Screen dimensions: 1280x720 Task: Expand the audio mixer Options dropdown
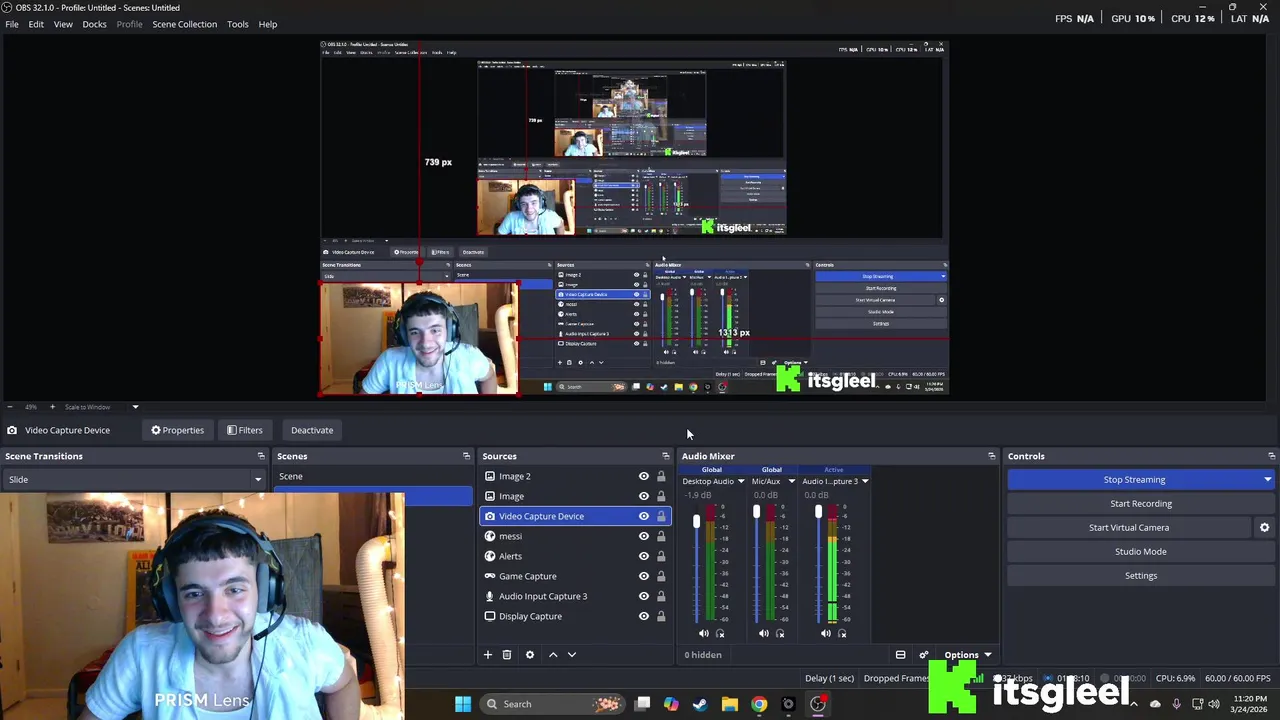coord(967,655)
